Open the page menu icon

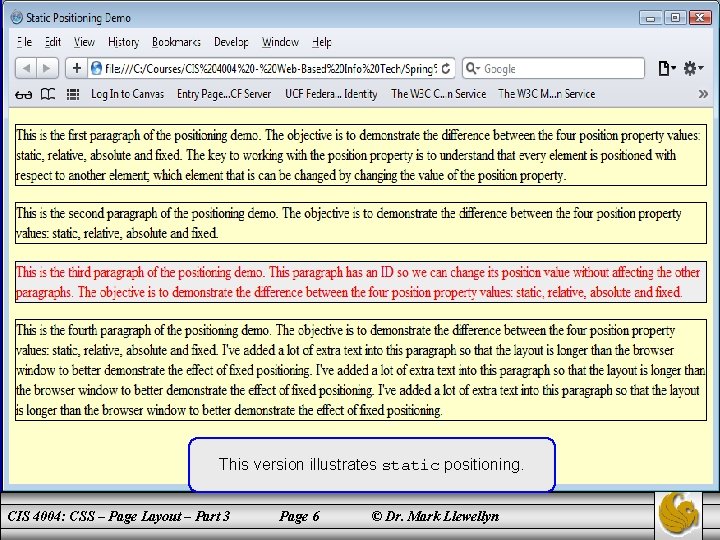pos(666,68)
